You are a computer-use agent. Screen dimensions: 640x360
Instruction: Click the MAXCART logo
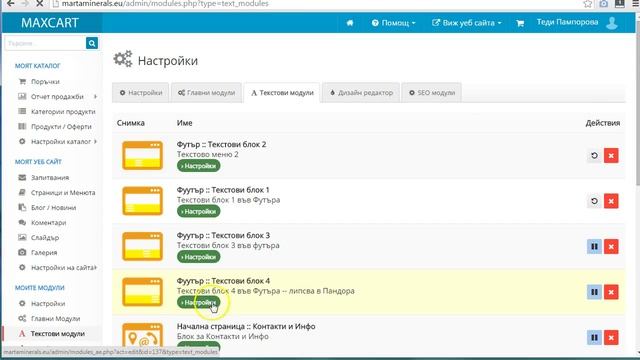(x=50, y=23)
